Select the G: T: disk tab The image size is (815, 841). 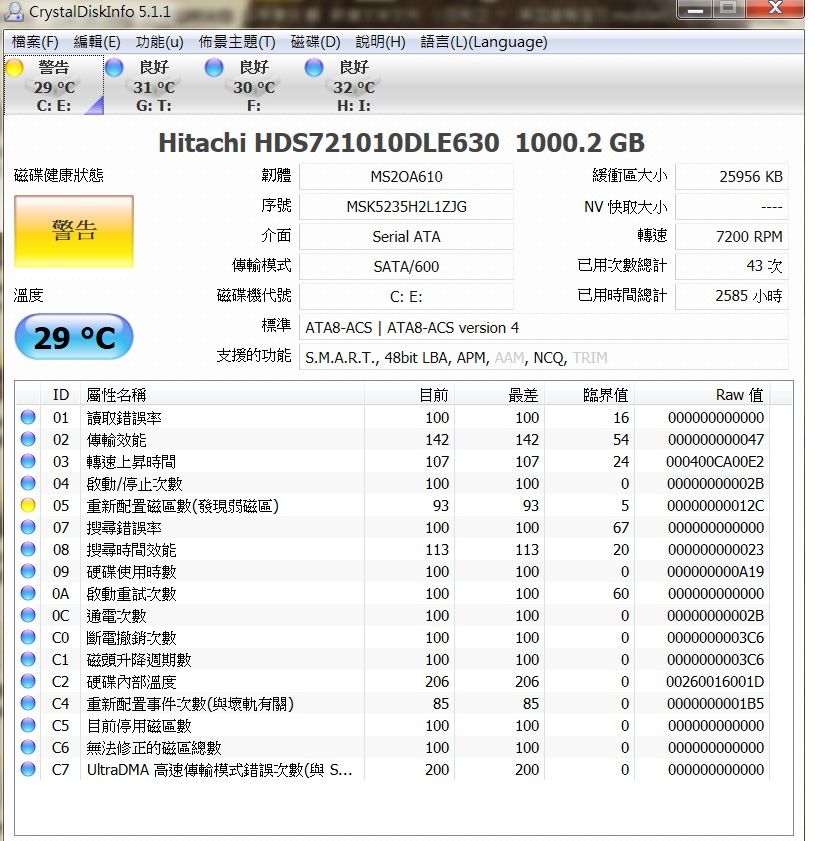154,85
